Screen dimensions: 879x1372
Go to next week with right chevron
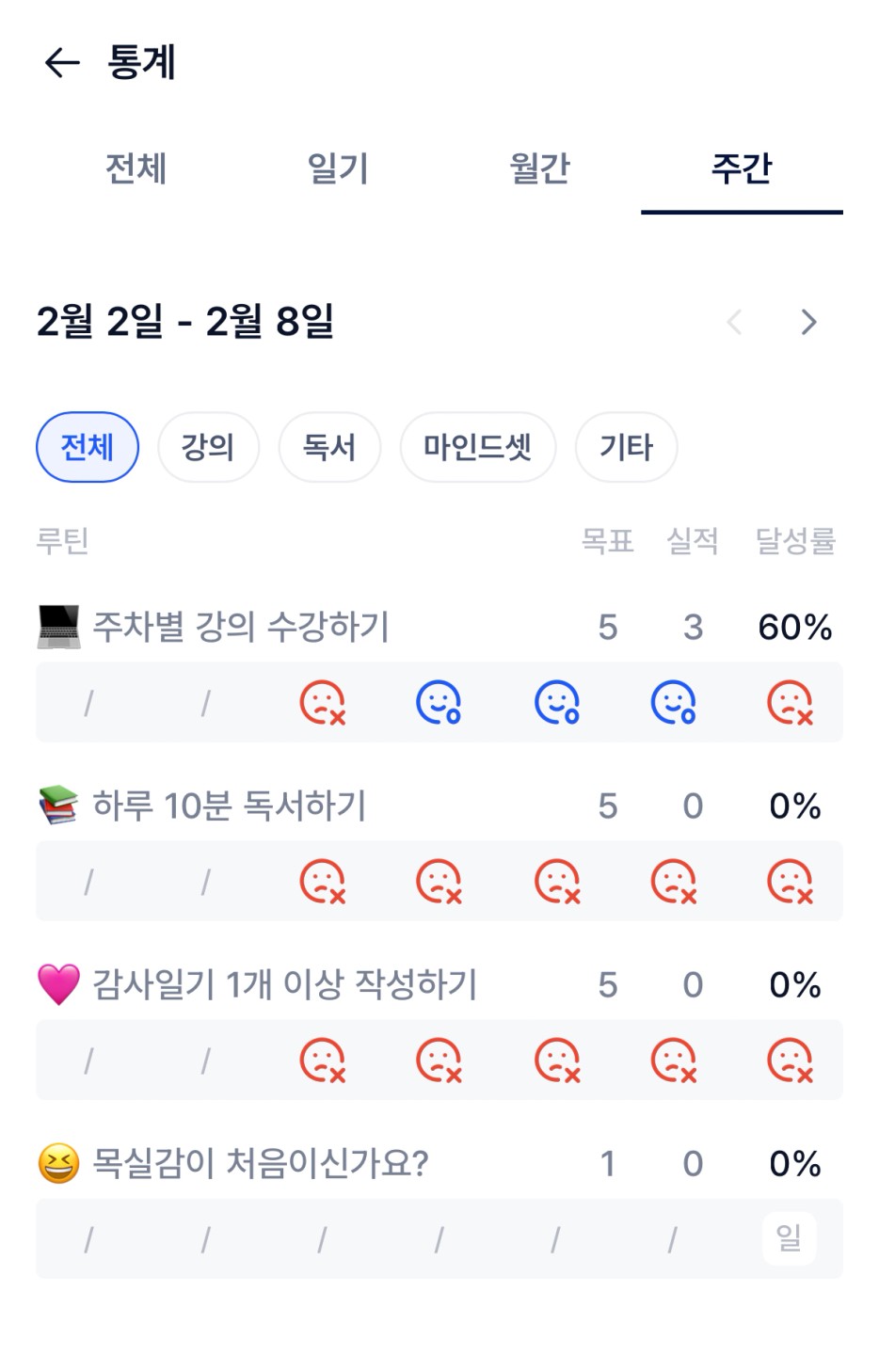pyautogui.click(x=808, y=323)
